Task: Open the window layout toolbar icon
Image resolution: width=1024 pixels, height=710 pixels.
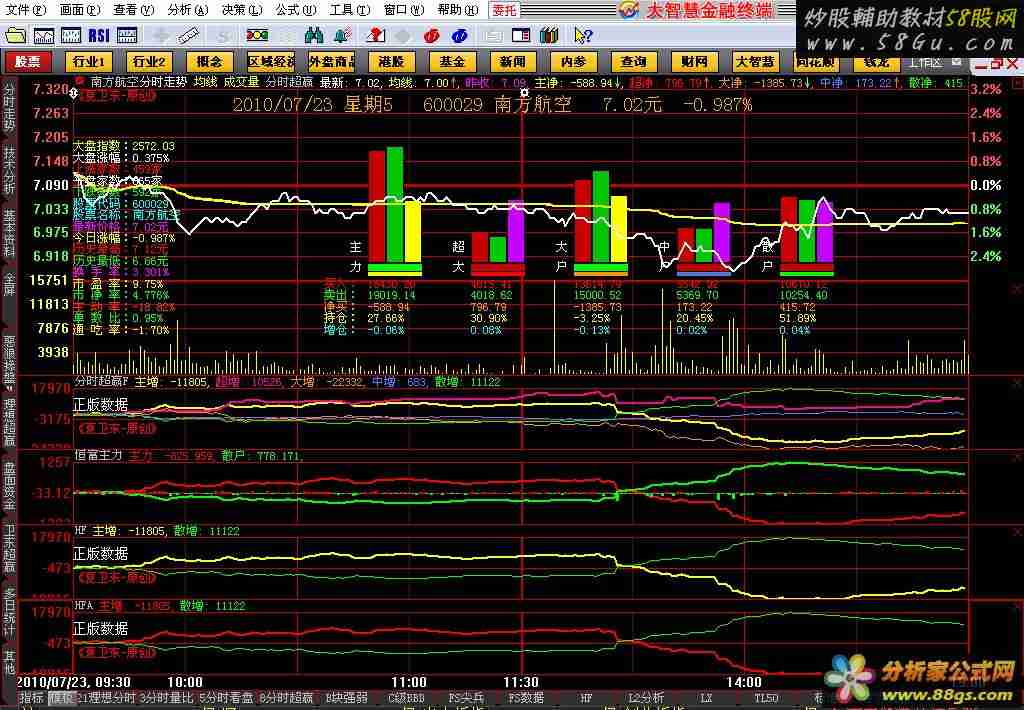Action: tap(521, 35)
